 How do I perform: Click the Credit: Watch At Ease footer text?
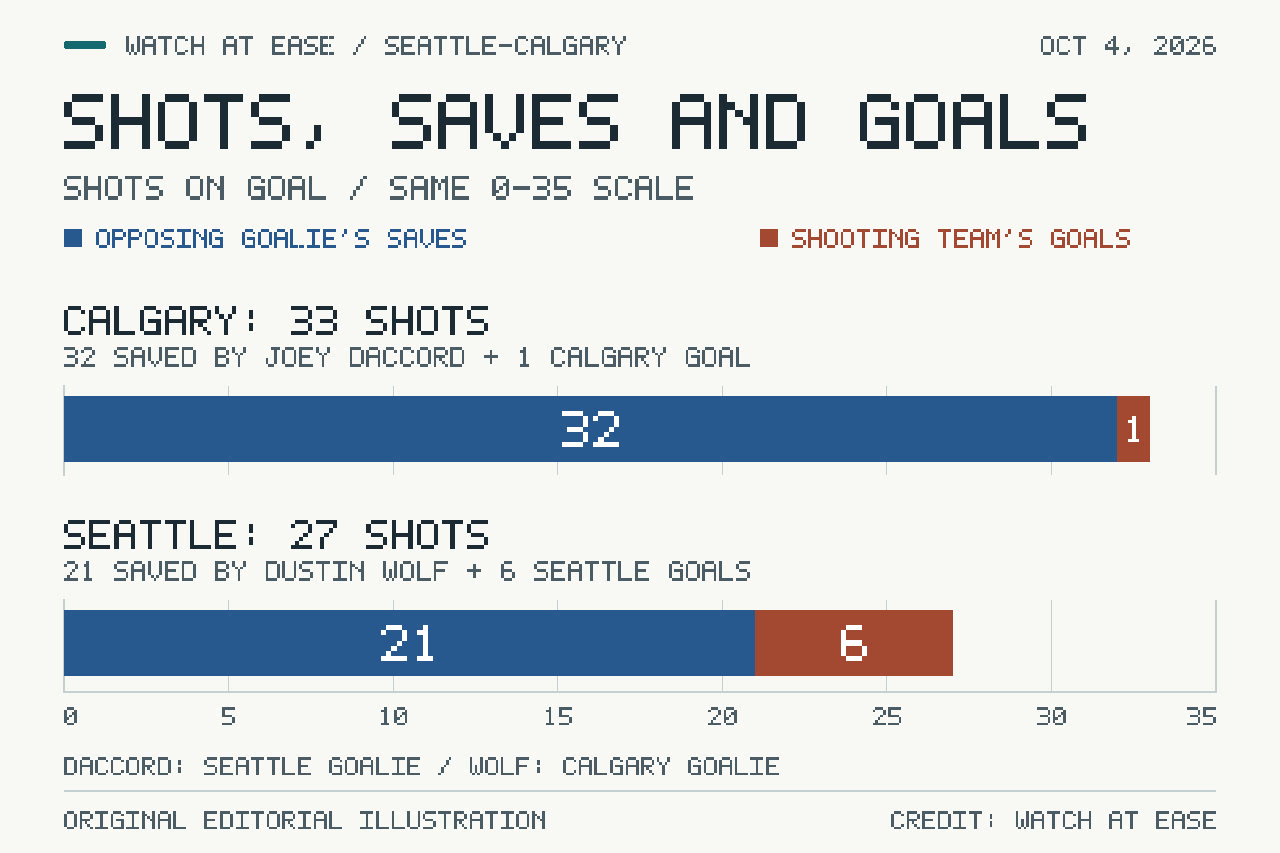tap(1053, 821)
